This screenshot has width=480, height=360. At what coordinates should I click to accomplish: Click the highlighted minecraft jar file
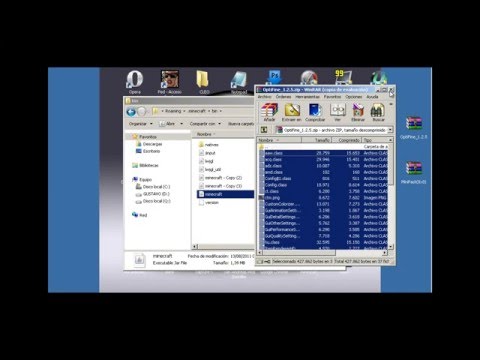225,194
